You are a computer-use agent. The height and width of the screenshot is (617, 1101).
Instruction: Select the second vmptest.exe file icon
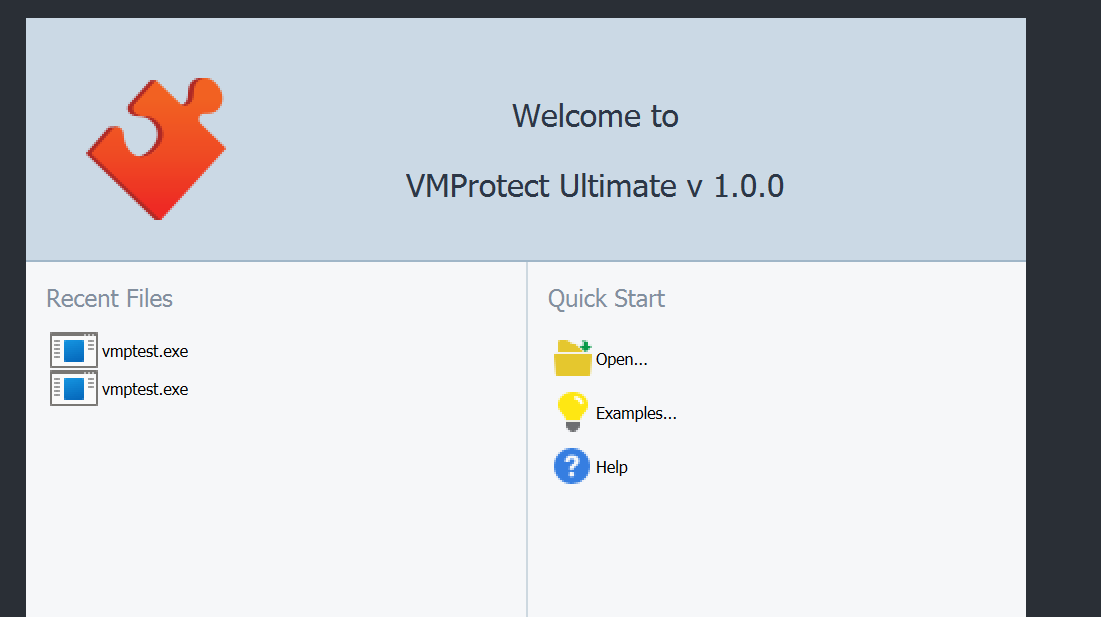74,388
